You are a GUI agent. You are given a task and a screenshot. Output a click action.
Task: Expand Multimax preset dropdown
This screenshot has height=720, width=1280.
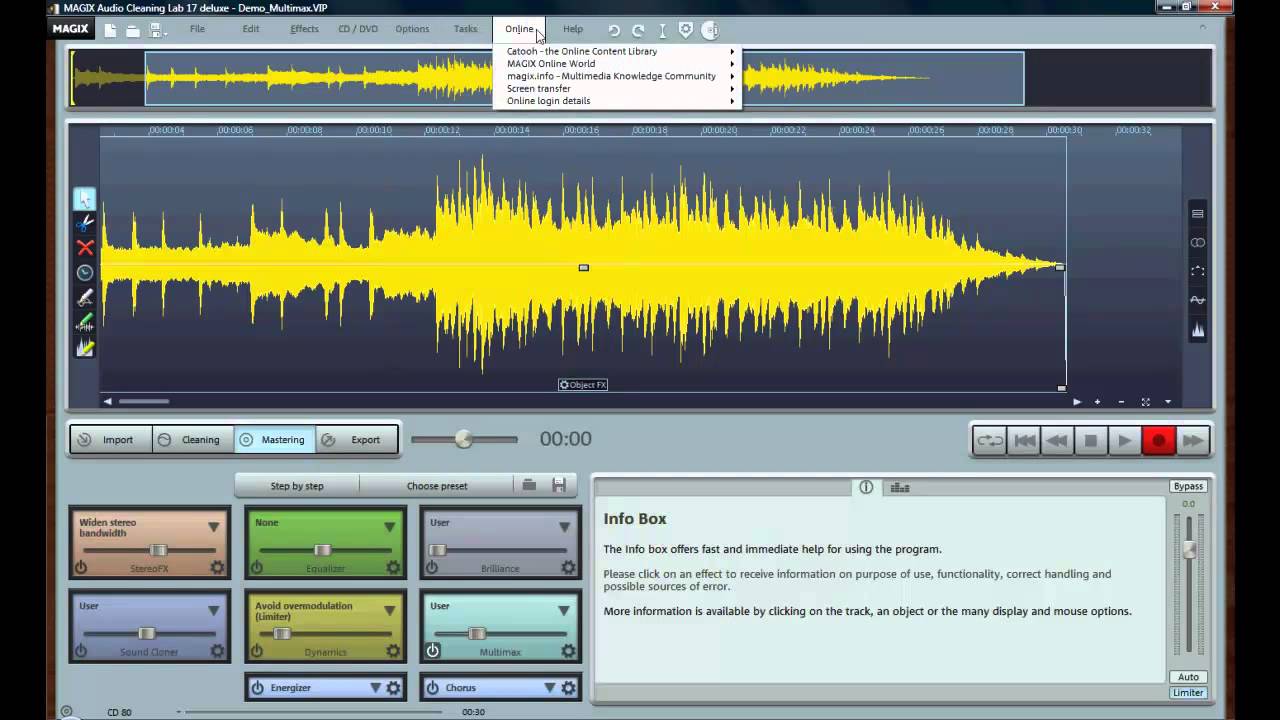pos(564,610)
